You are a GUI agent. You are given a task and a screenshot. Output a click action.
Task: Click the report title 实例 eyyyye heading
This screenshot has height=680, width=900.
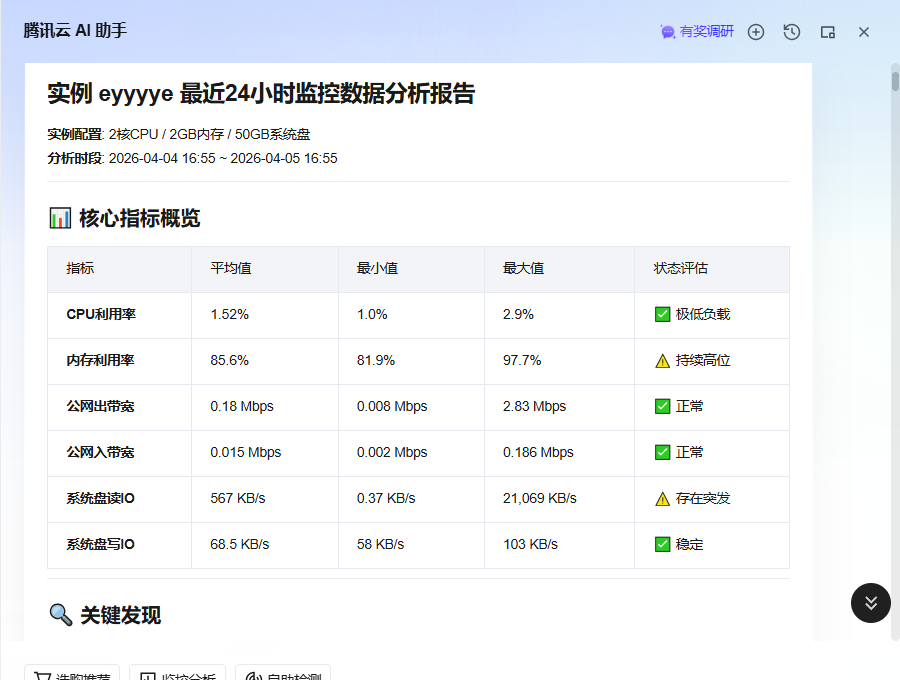261,94
